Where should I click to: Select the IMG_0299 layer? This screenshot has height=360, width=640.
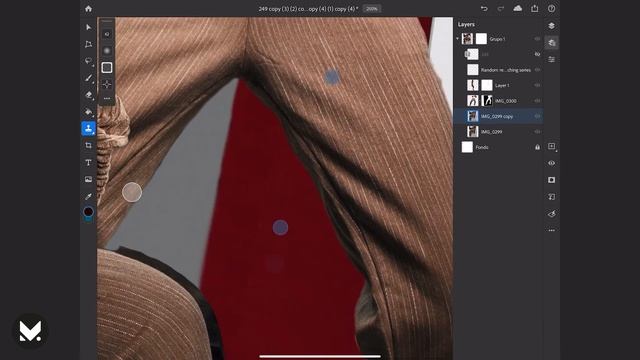[x=498, y=132]
